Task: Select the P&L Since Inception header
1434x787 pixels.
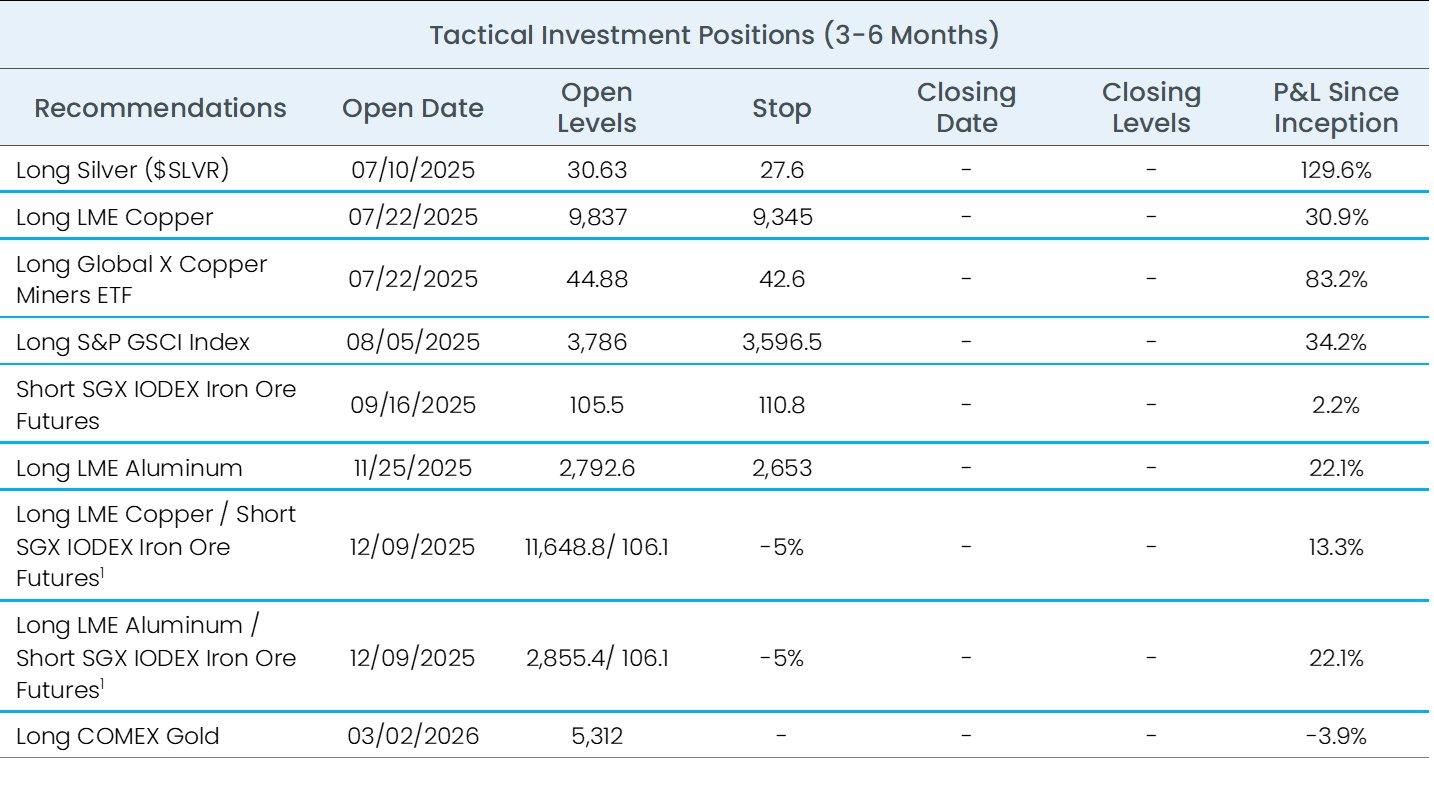Action: [1335, 108]
